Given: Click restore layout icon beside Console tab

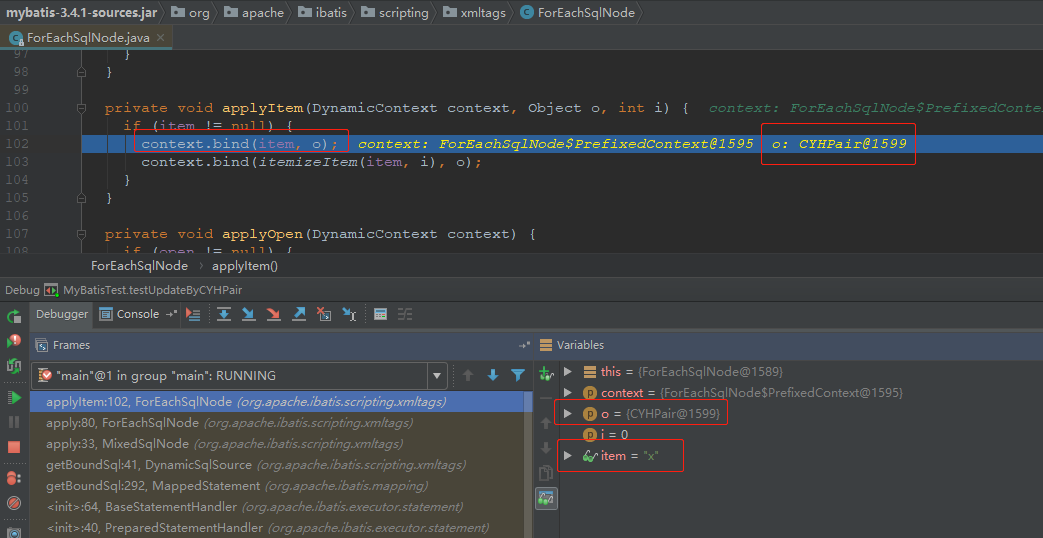Looking at the screenshot, I should 171,314.
